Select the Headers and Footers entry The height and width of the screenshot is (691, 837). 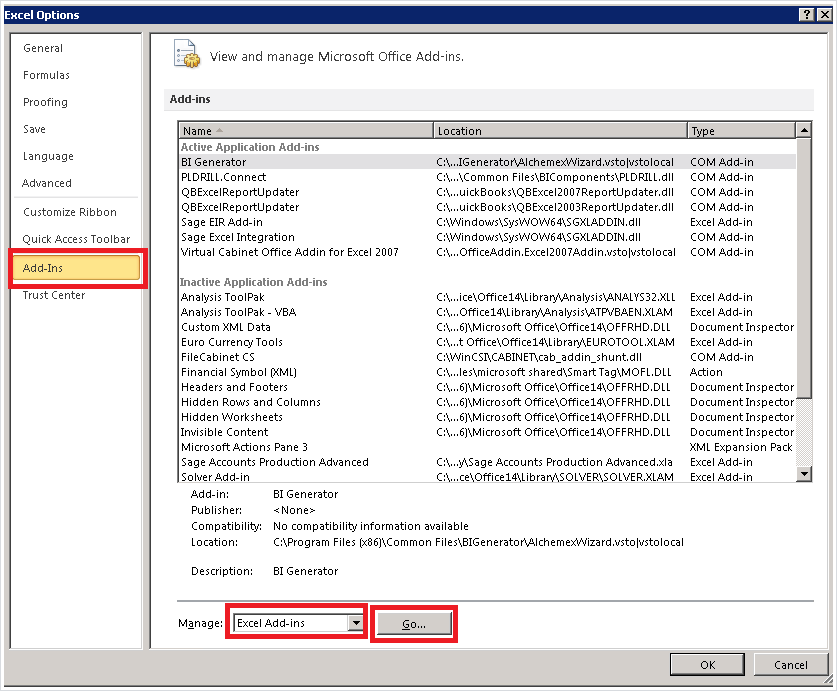(487, 387)
